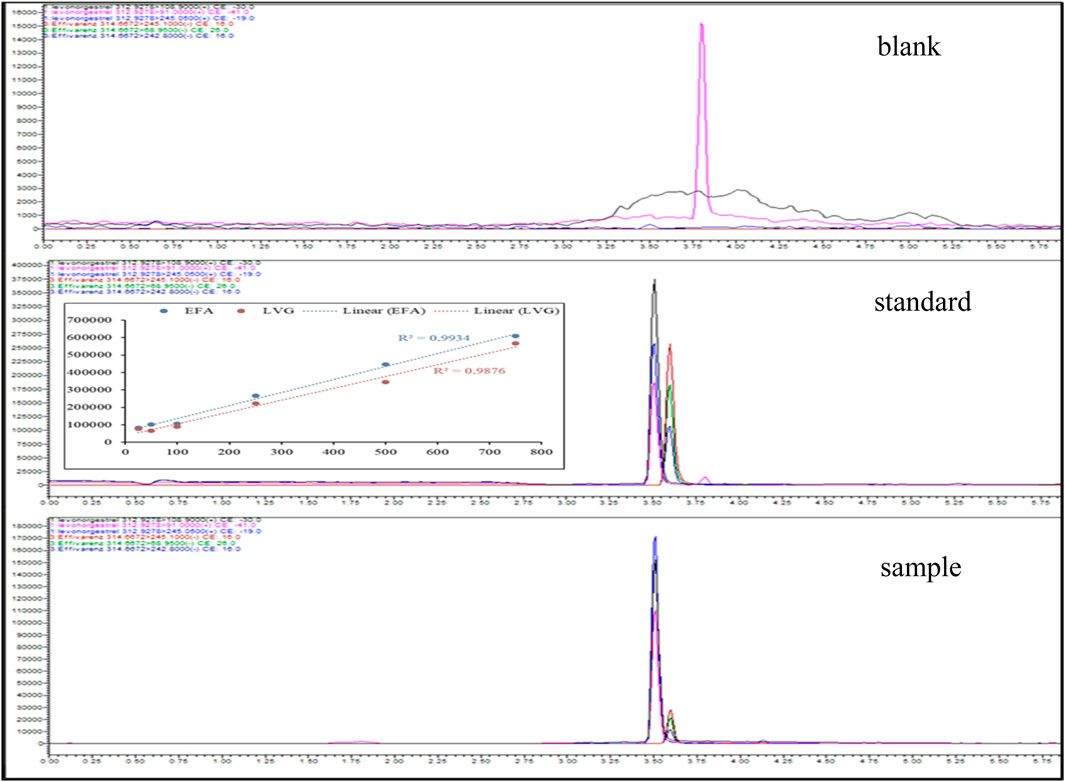Click the 600000 y-axis value in inset plot
Viewport: 1065px width, 782px height.
[90, 337]
